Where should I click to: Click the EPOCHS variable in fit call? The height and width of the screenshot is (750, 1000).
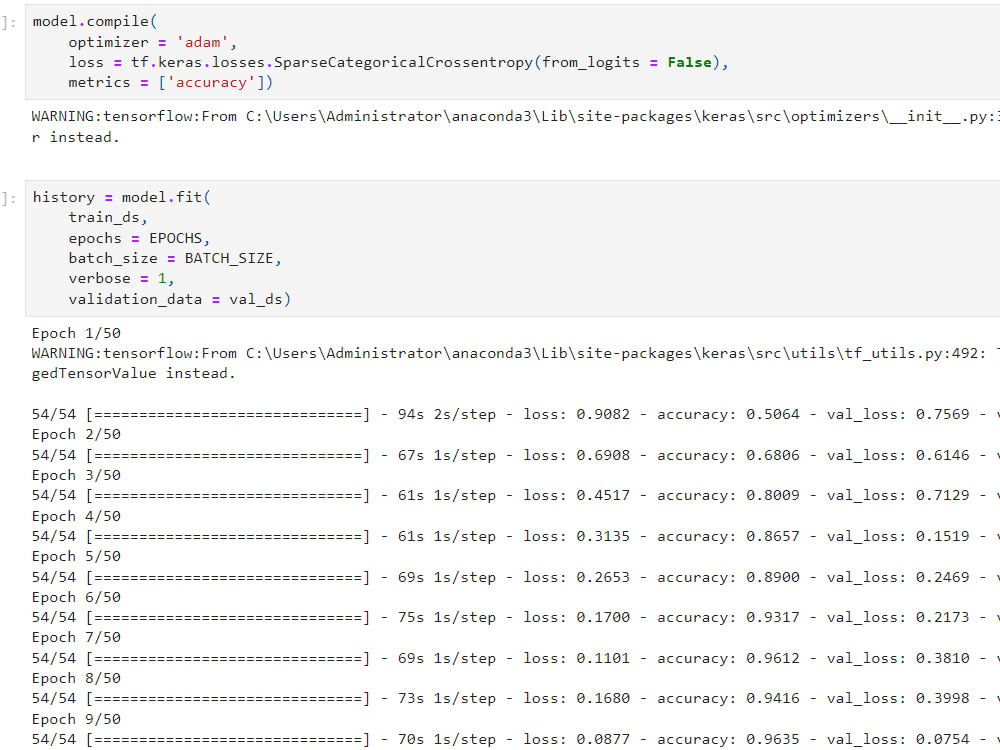coord(175,238)
